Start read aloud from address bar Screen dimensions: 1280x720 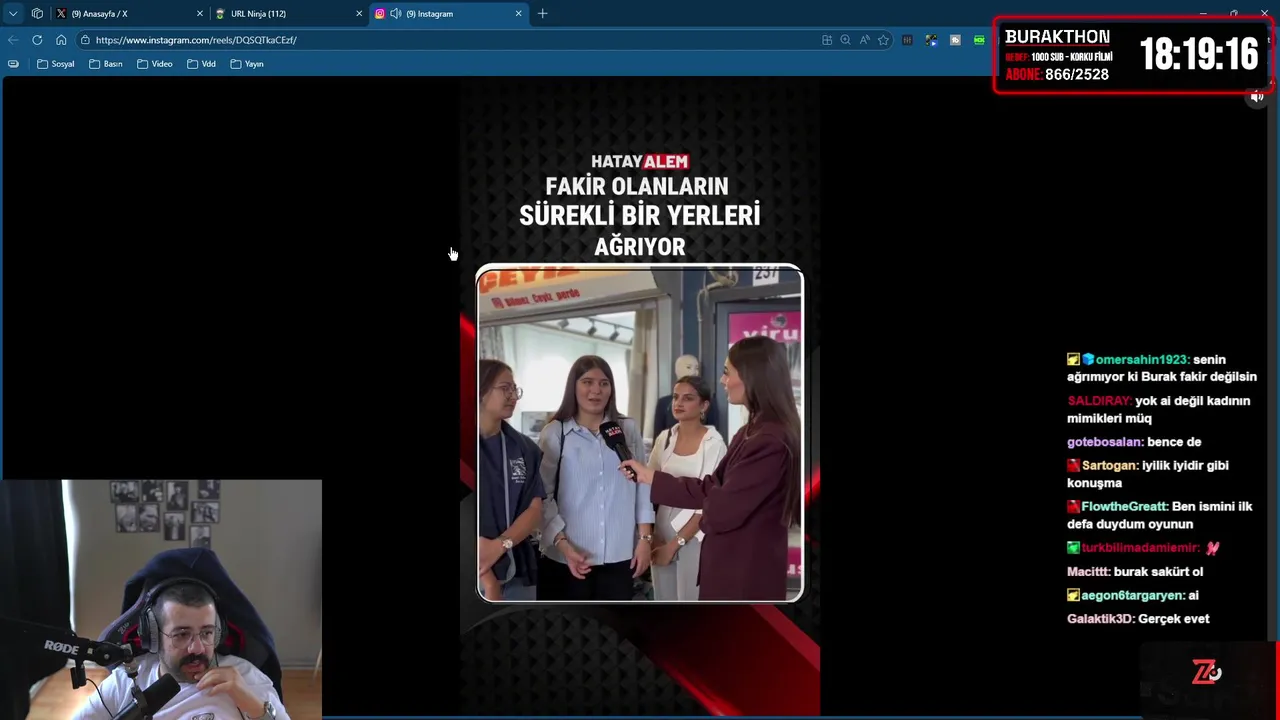[x=864, y=40]
